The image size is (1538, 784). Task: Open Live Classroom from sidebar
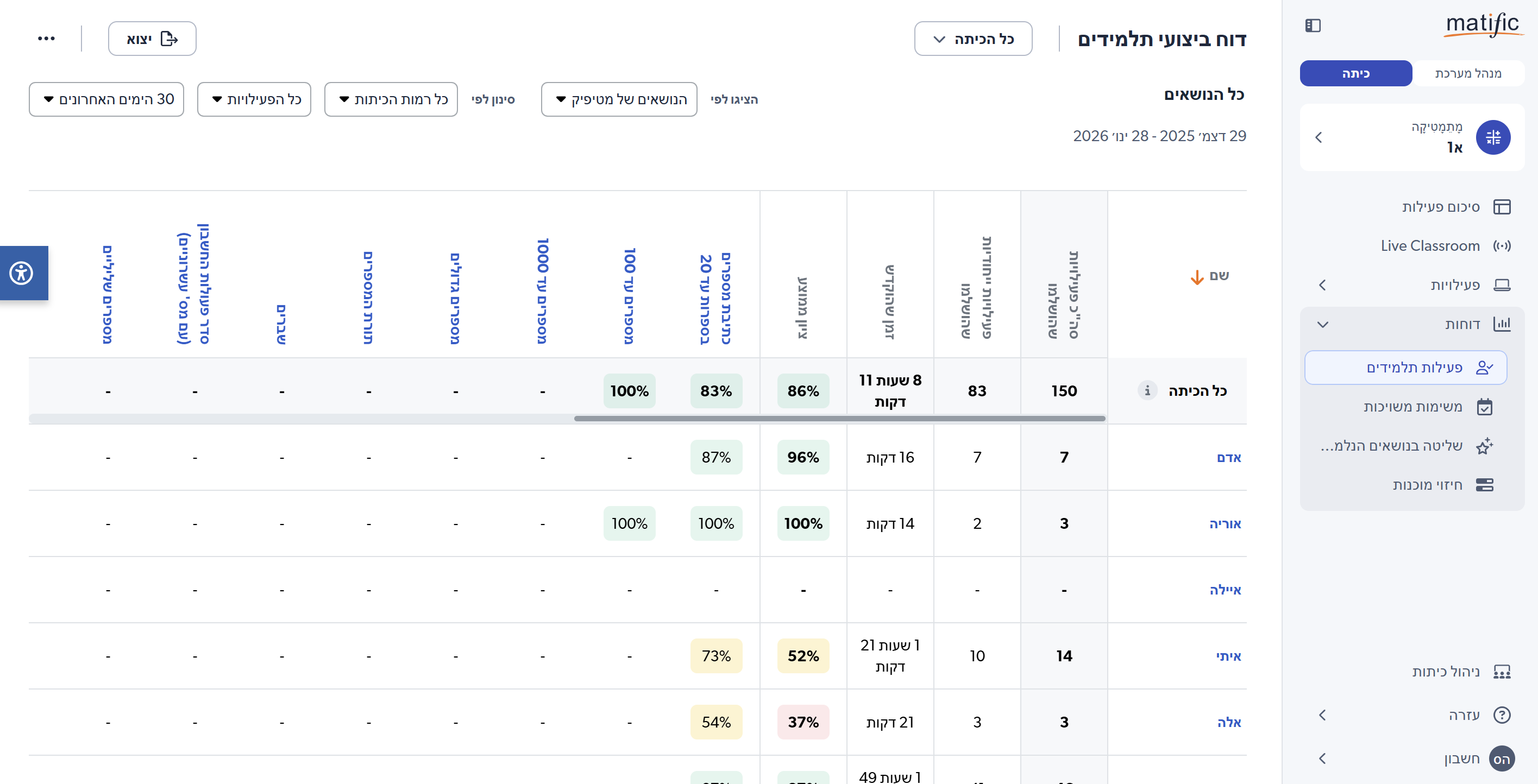point(1429,246)
